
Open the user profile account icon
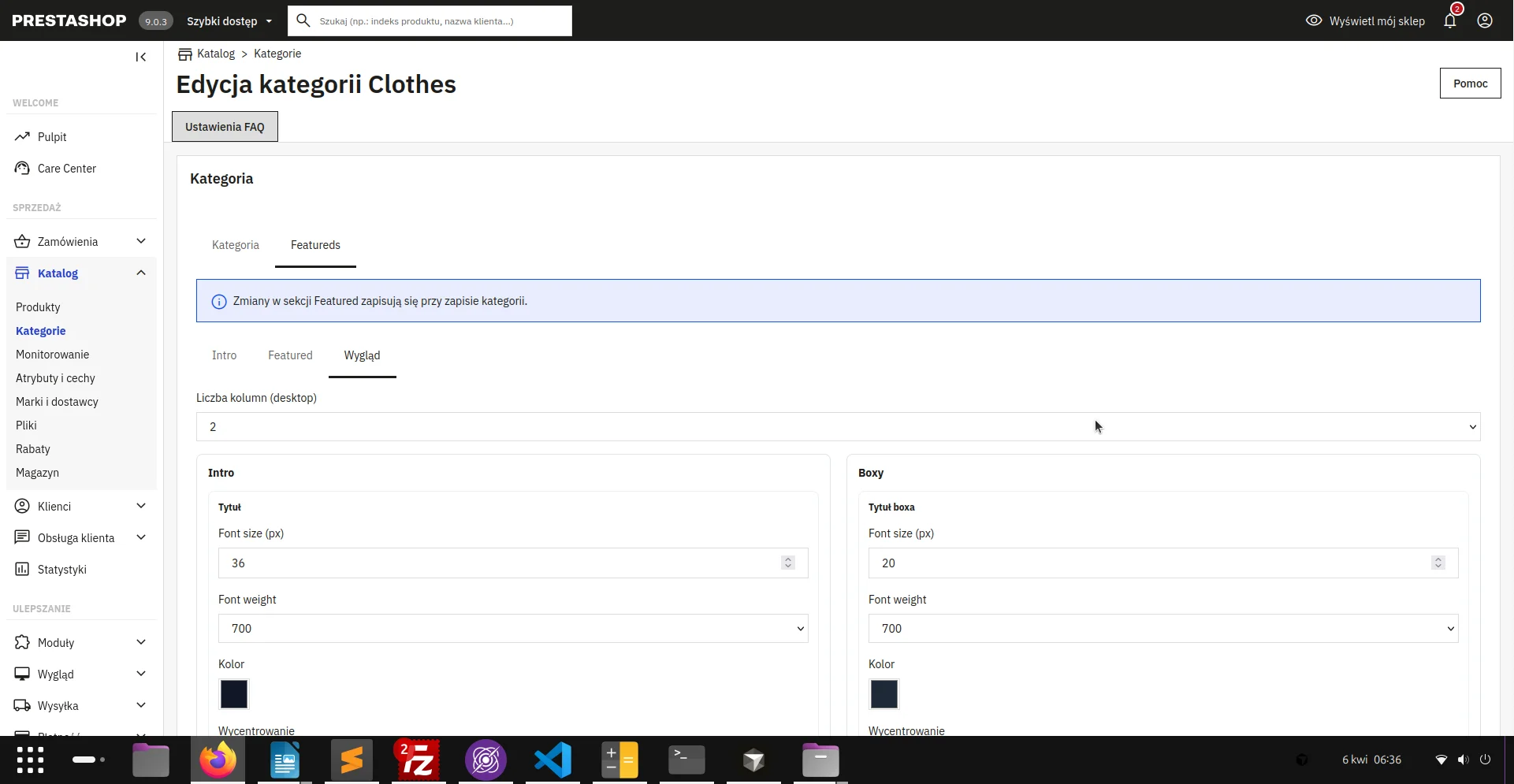(x=1485, y=20)
